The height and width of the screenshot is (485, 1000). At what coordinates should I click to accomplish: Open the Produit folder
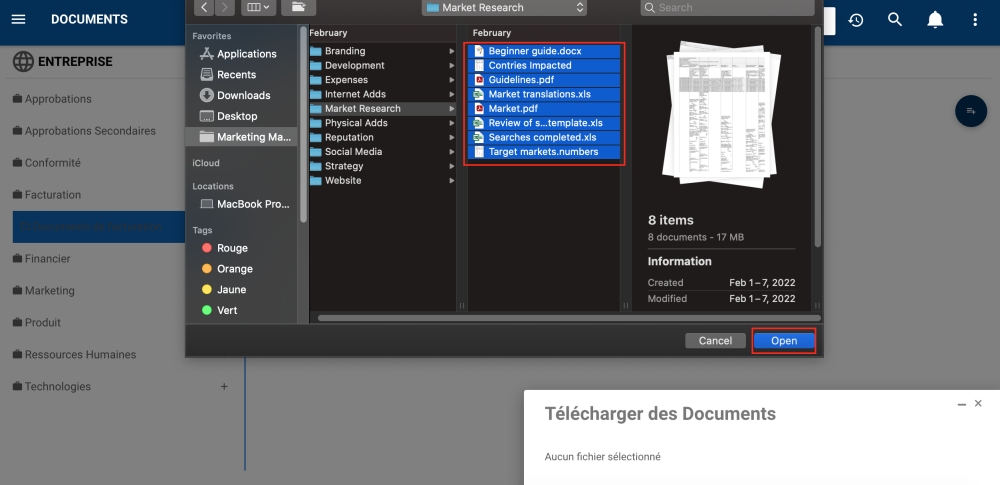click(37, 322)
